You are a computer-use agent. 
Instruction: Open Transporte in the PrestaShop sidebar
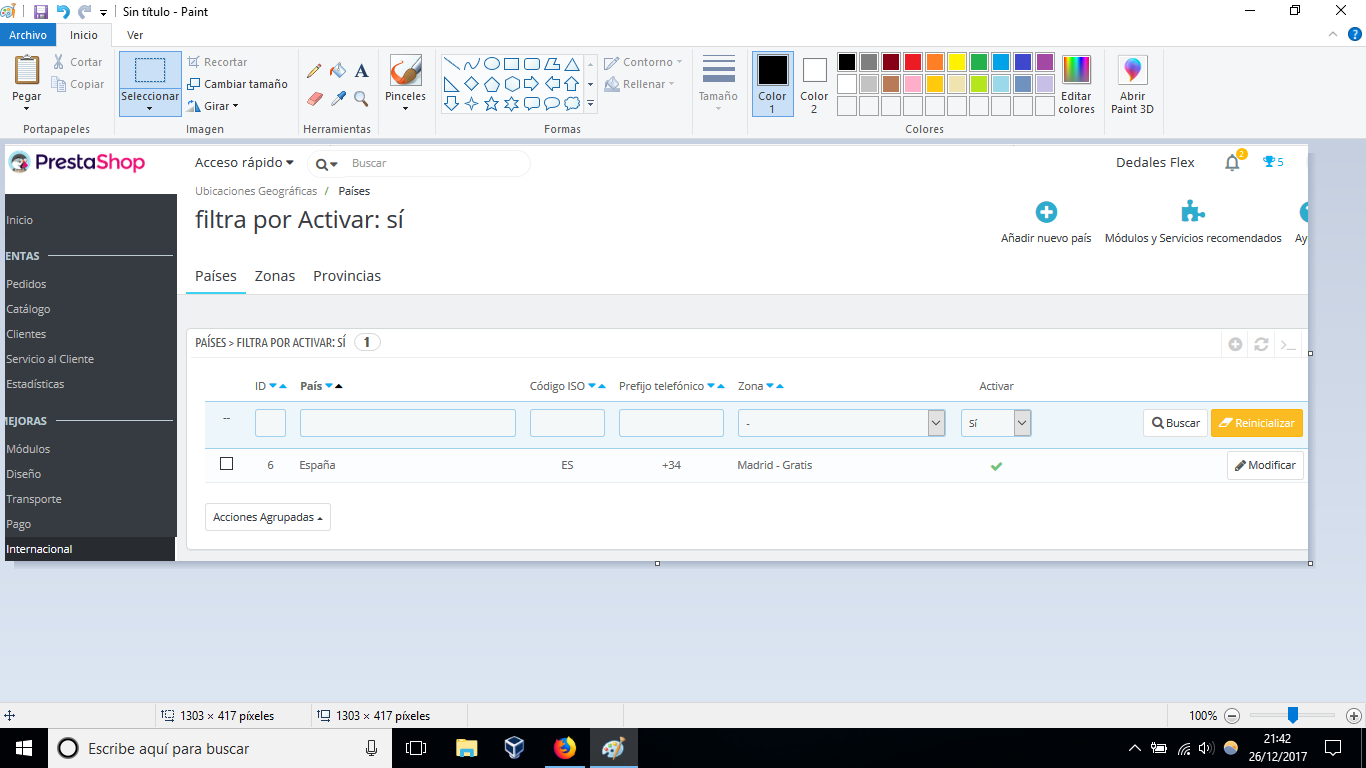click(x=34, y=499)
